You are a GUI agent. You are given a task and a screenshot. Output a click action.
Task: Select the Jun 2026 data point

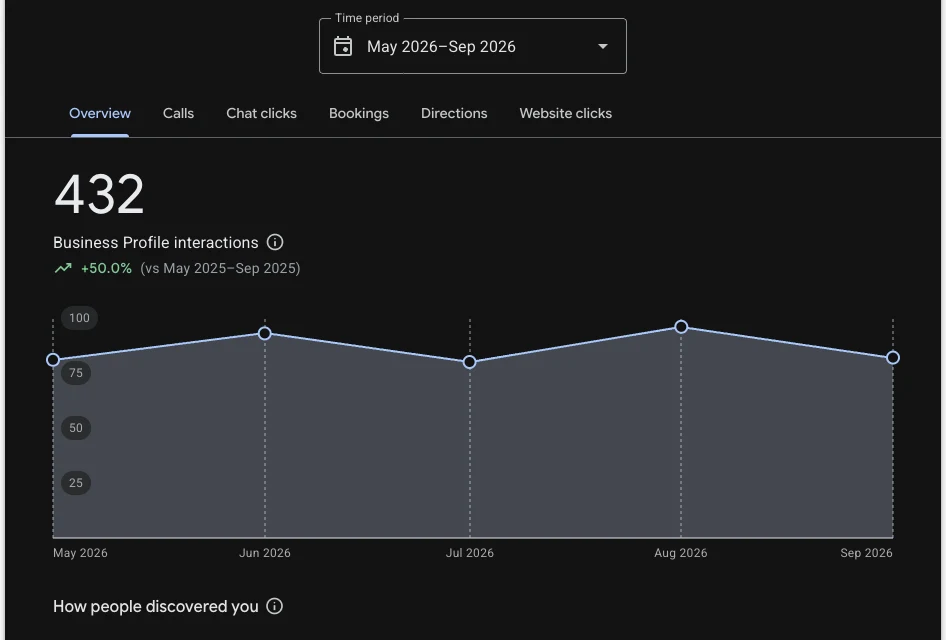264,333
